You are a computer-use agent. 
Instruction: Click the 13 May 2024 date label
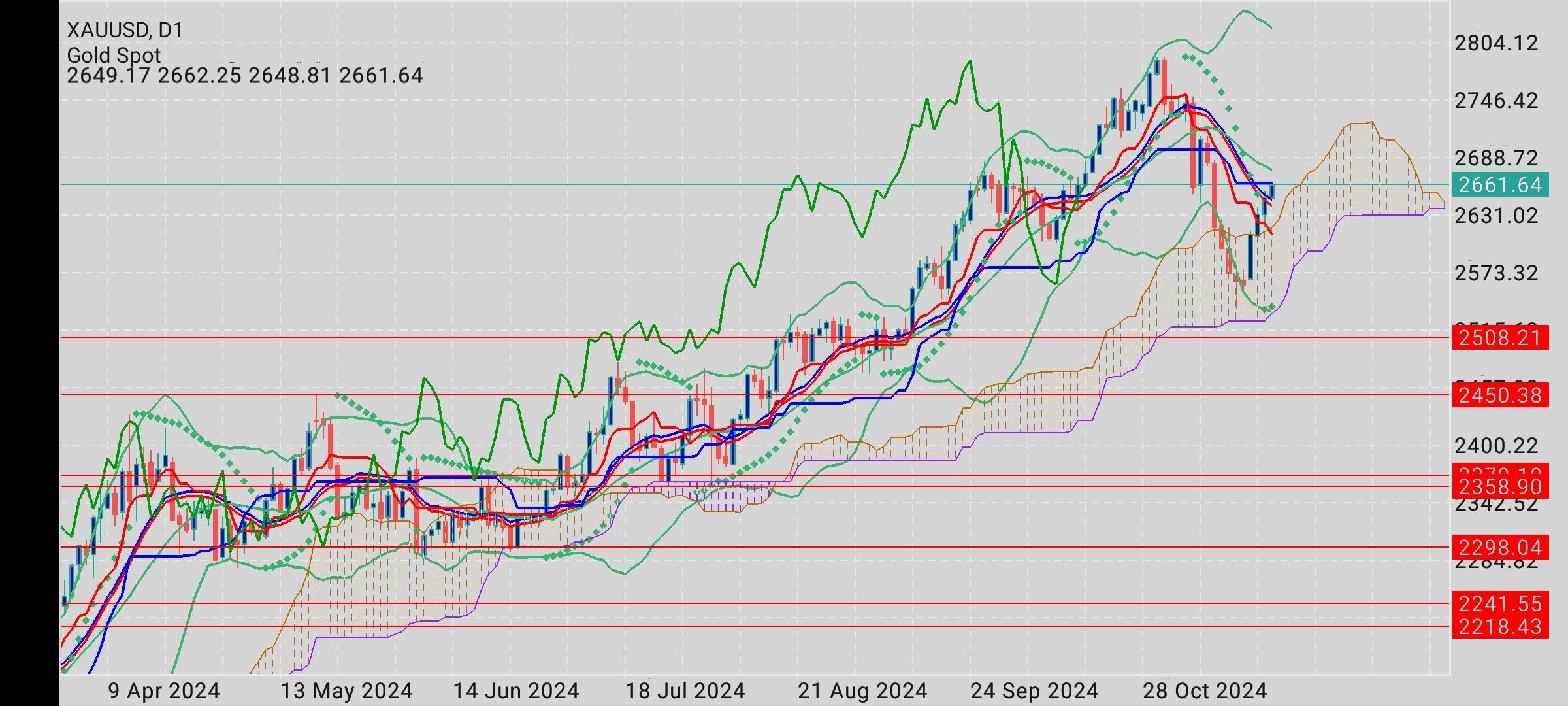[x=346, y=691]
